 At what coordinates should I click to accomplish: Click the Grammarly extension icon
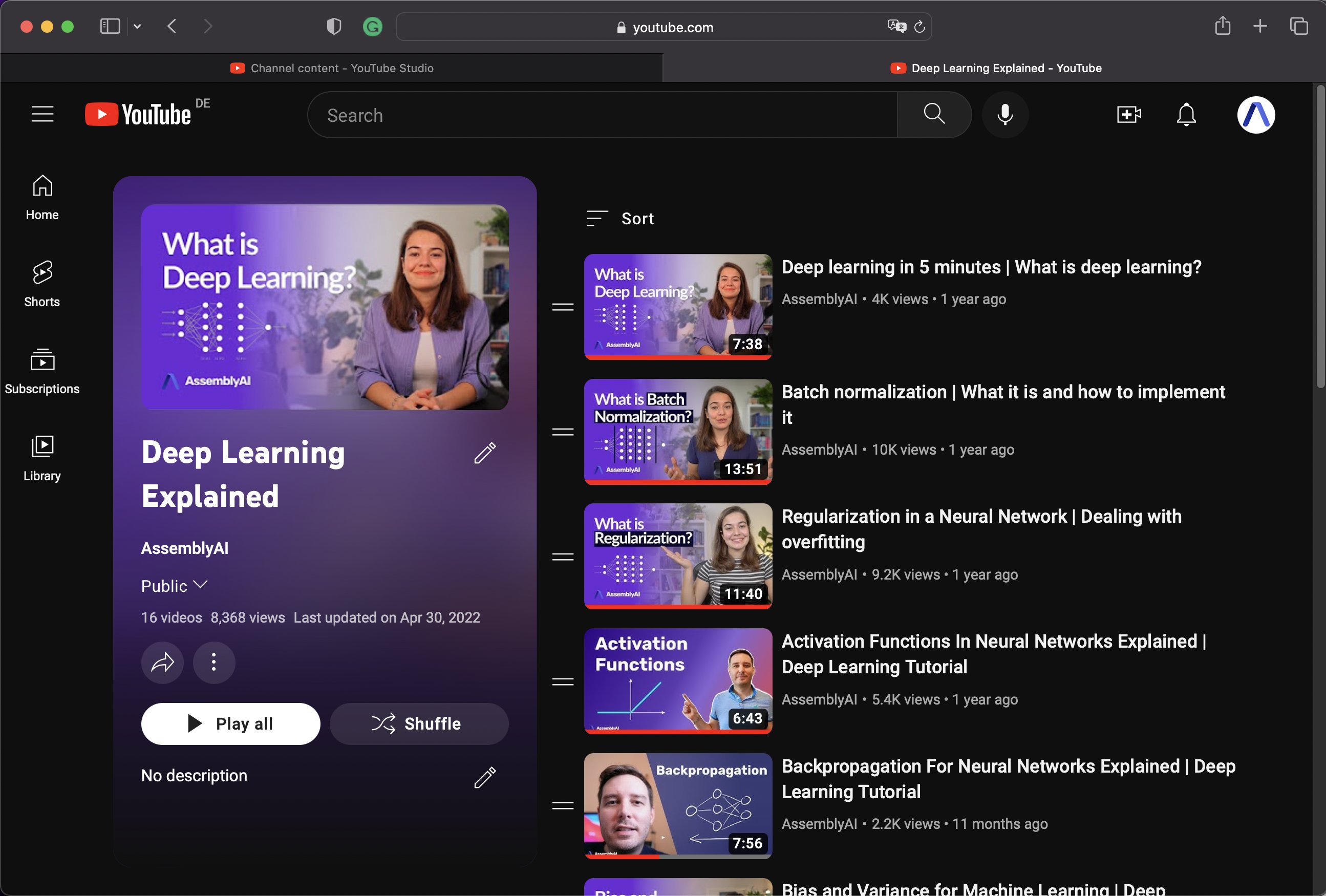[x=373, y=26]
